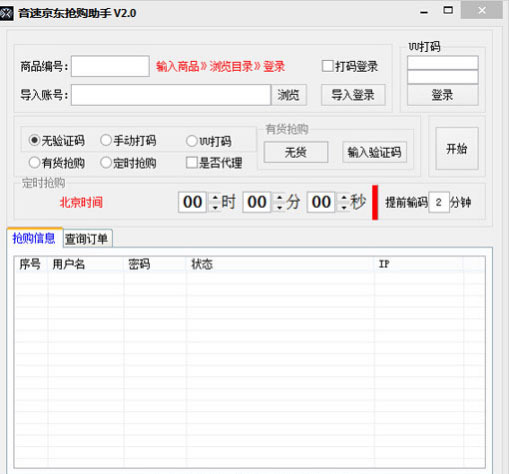The width and height of the screenshot is (509, 474).
Task: Switch to the 抢购信息 tab
Action: [34, 238]
